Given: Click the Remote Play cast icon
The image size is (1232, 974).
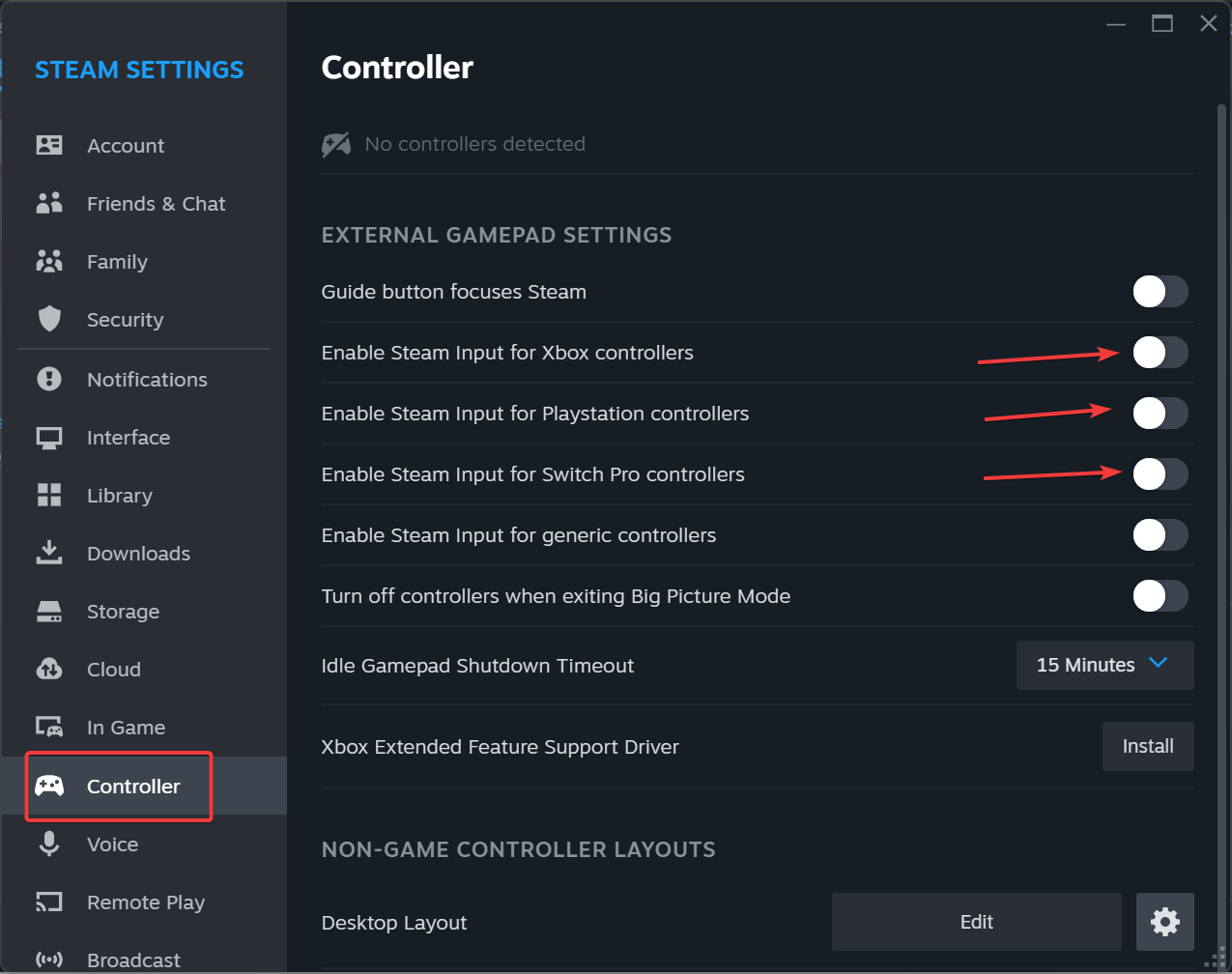Looking at the screenshot, I should coord(49,902).
